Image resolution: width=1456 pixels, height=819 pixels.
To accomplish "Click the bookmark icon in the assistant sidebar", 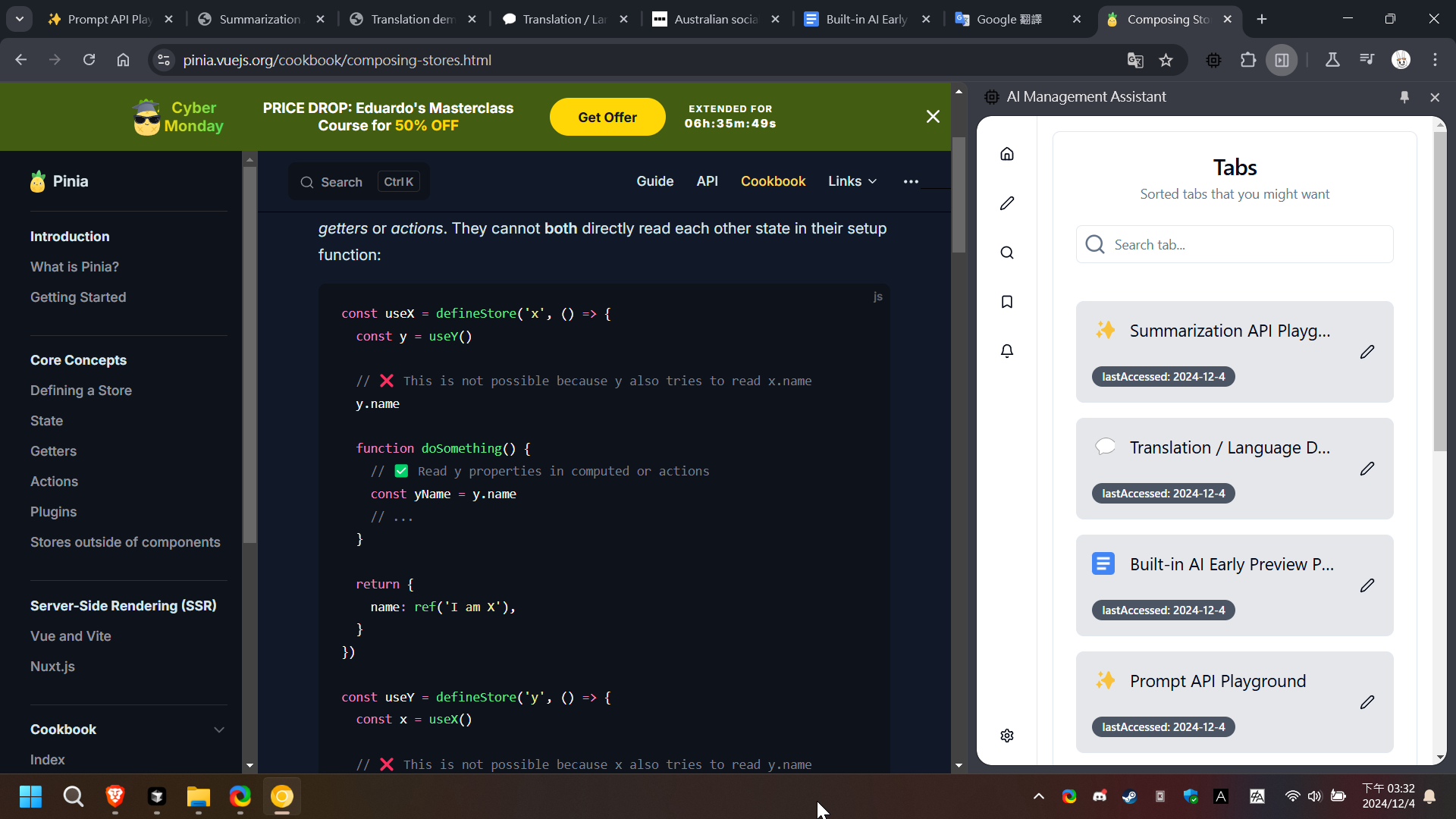I will [x=1007, y=301].
